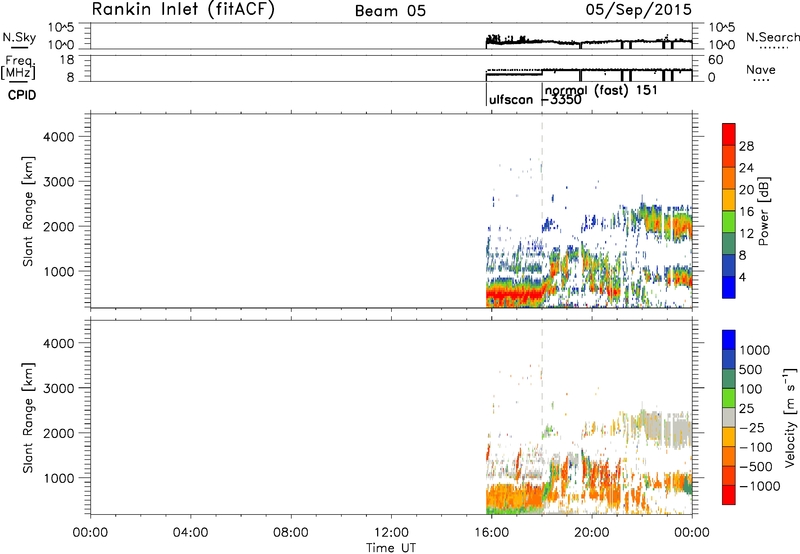Click the 'Velocity [m s-1]' color bar label

[790, 417]
